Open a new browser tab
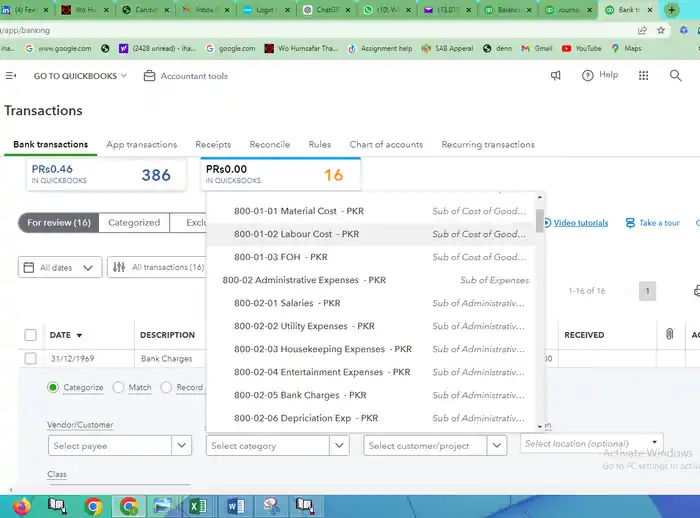 click(671, 9)
